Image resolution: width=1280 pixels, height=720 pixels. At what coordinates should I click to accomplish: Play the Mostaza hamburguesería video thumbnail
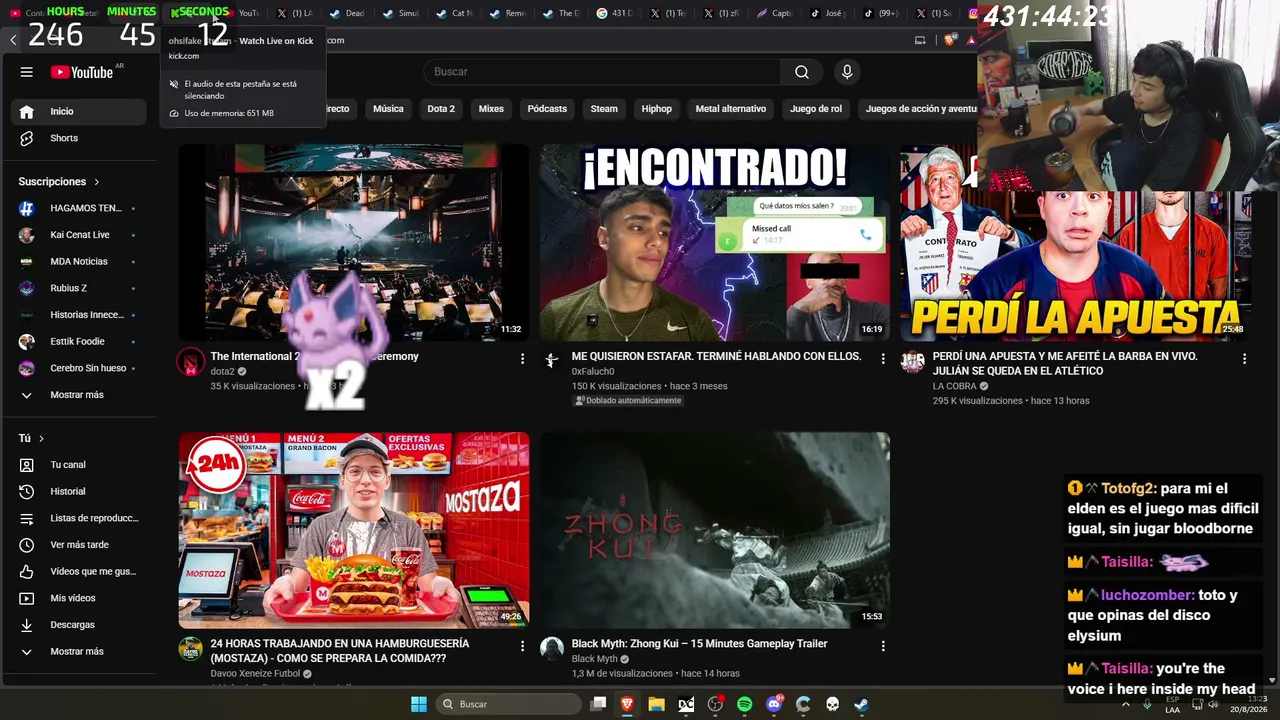click(x=354, y=530)
